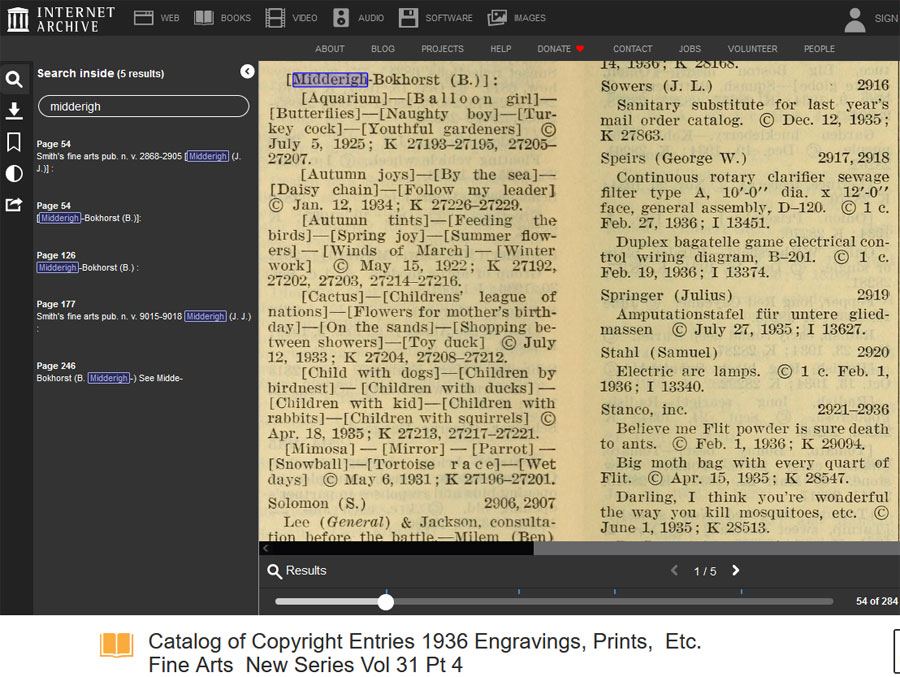Open the user account icon

[855, 18]
